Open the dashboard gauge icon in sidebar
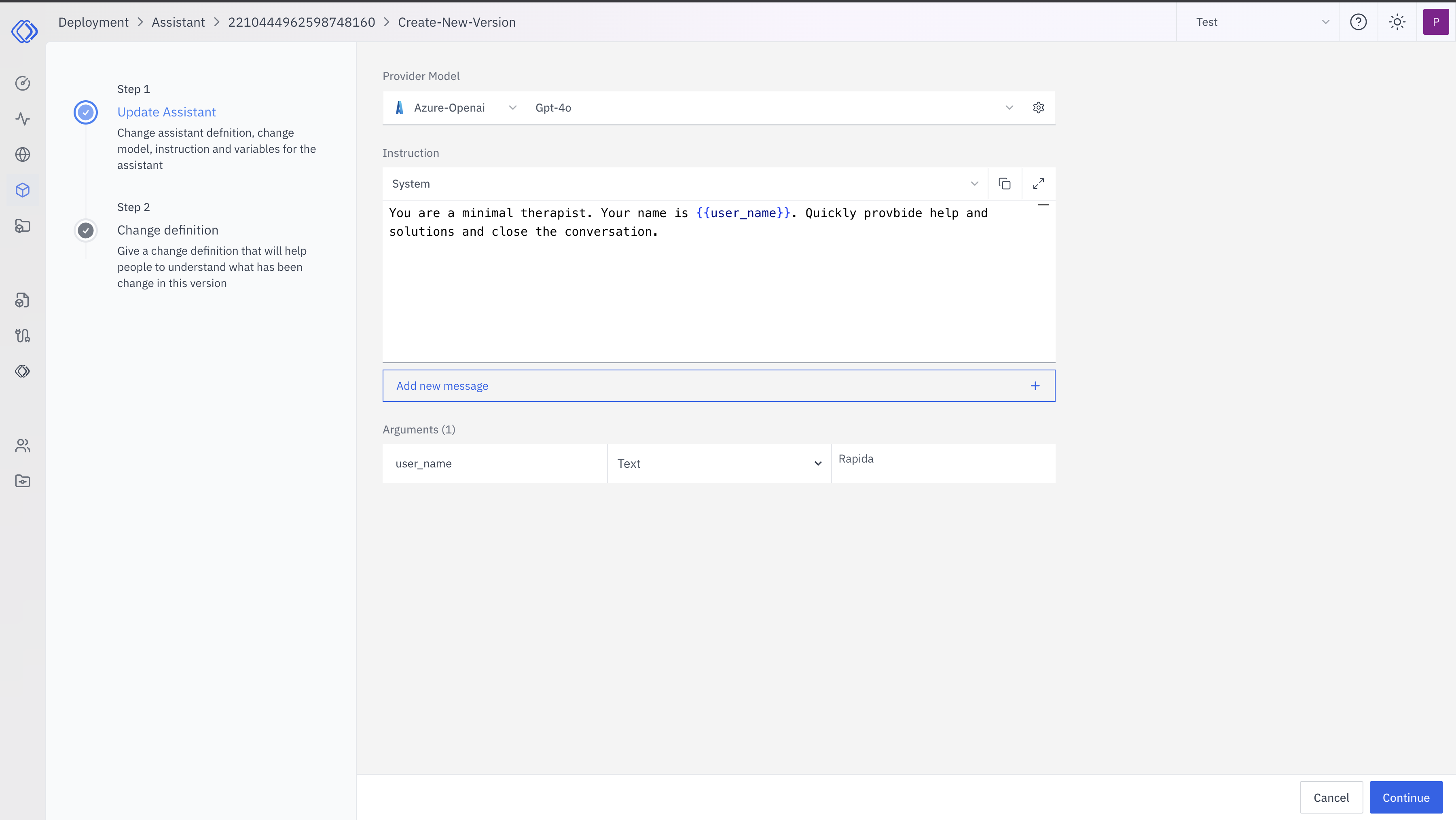Image resolution: width=1456 pixels, height=820 pixels. point(23,82)
